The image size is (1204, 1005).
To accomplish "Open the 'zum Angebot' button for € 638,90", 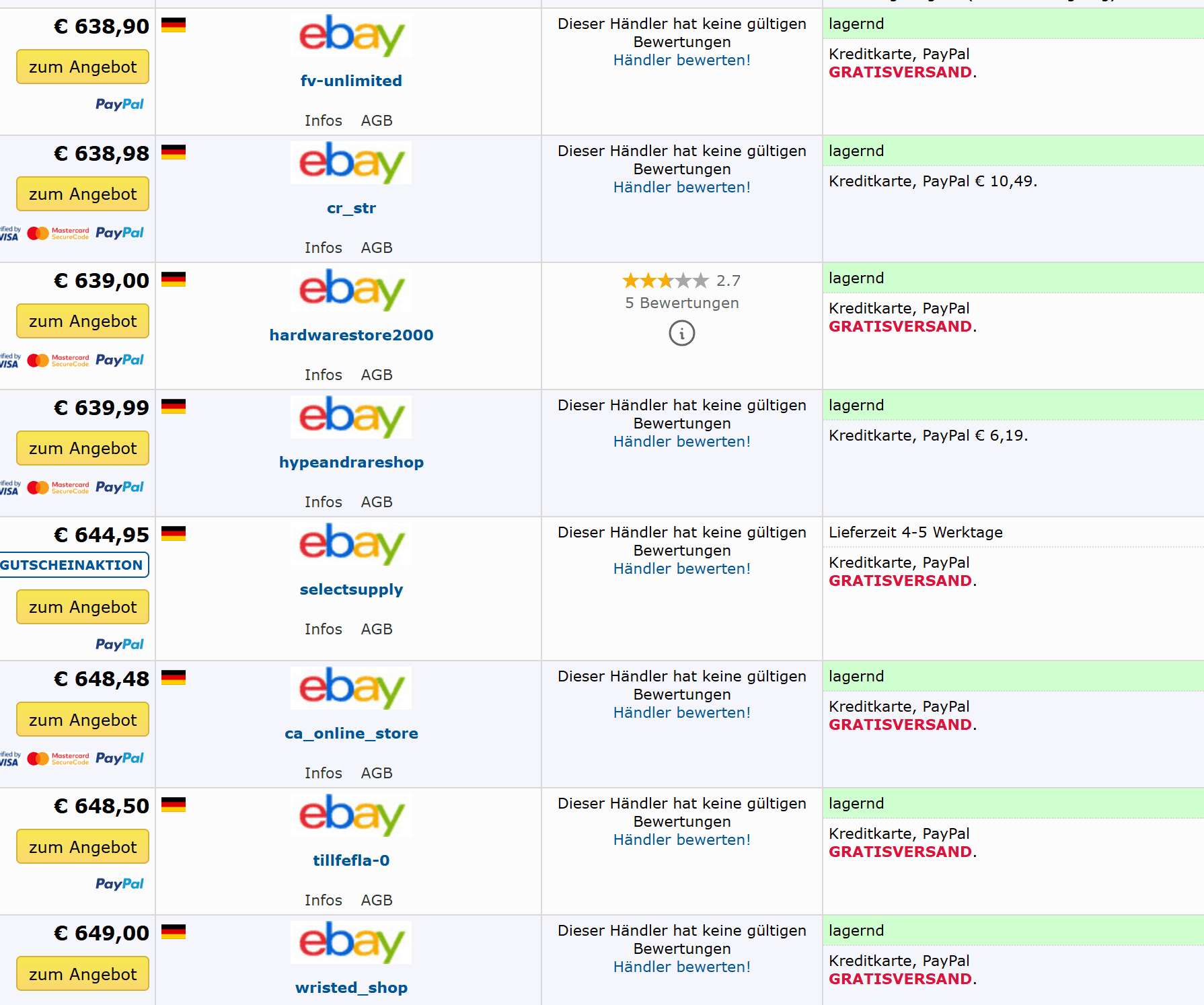I will 83,67.
